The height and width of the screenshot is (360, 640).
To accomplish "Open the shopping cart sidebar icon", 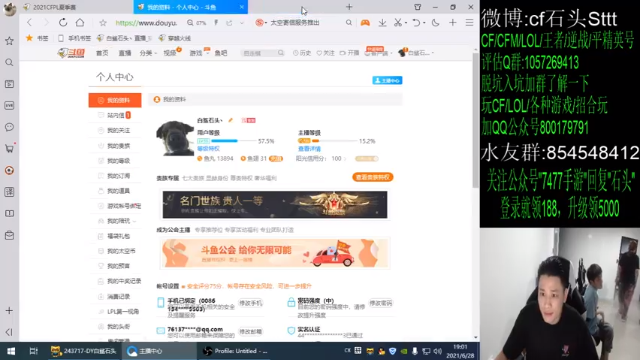I will (9, 149).
